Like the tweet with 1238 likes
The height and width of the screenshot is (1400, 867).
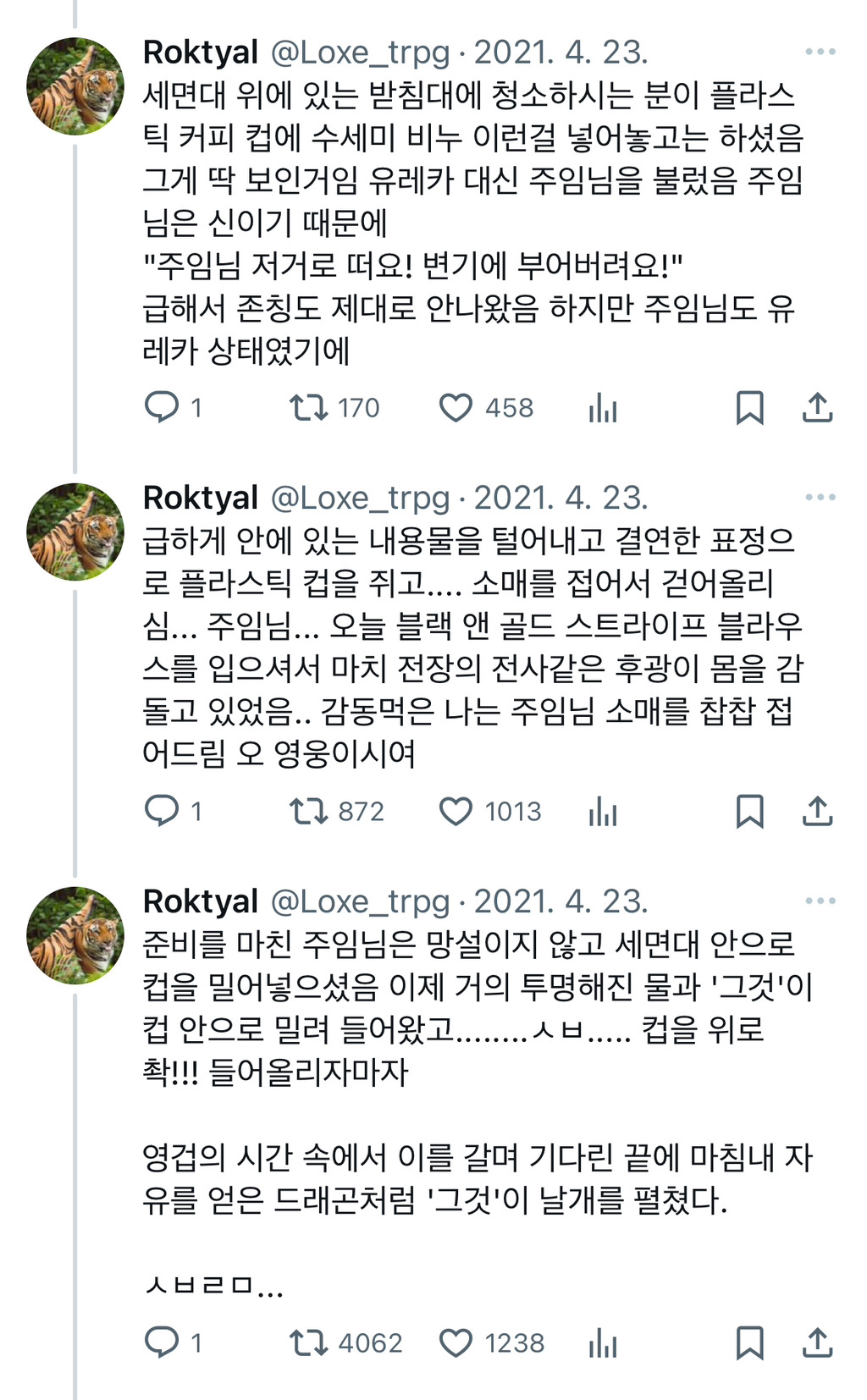click(x=456, y=1342)
